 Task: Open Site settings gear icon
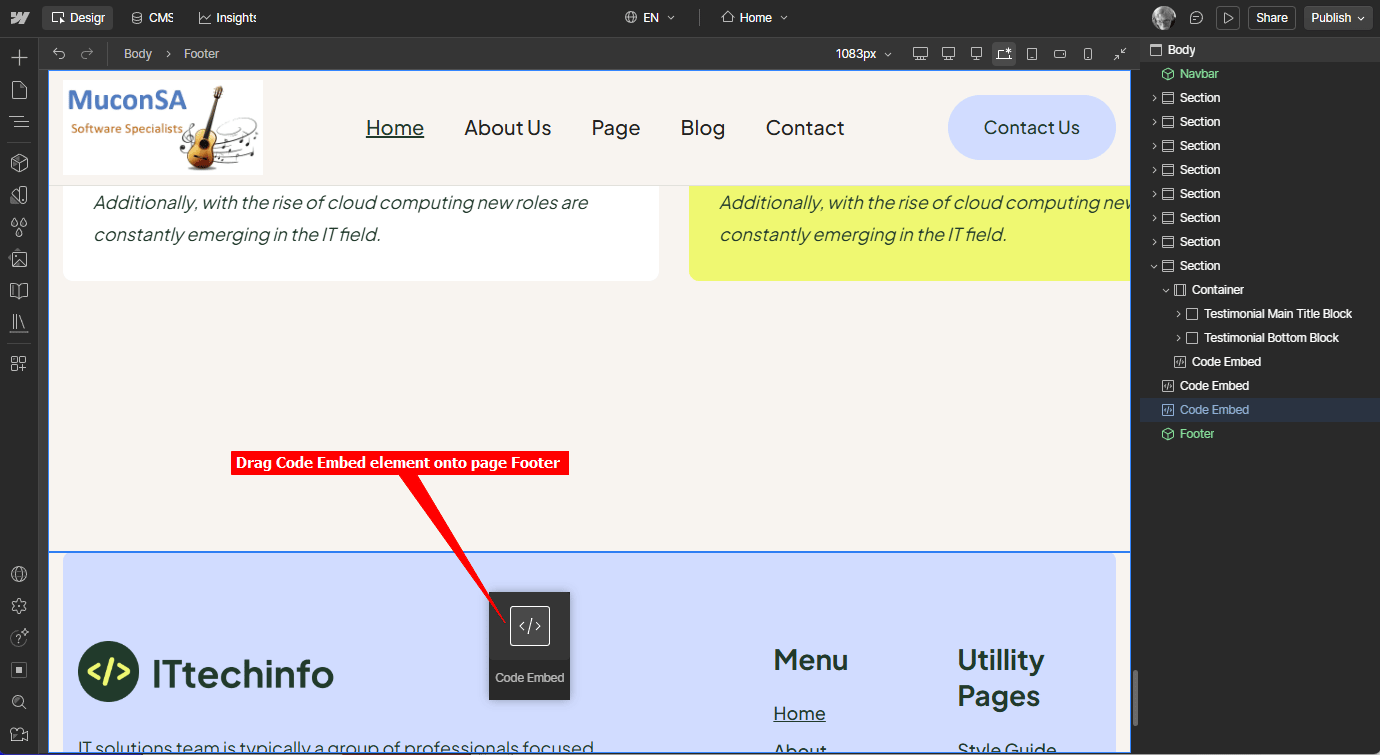point(19,606)
